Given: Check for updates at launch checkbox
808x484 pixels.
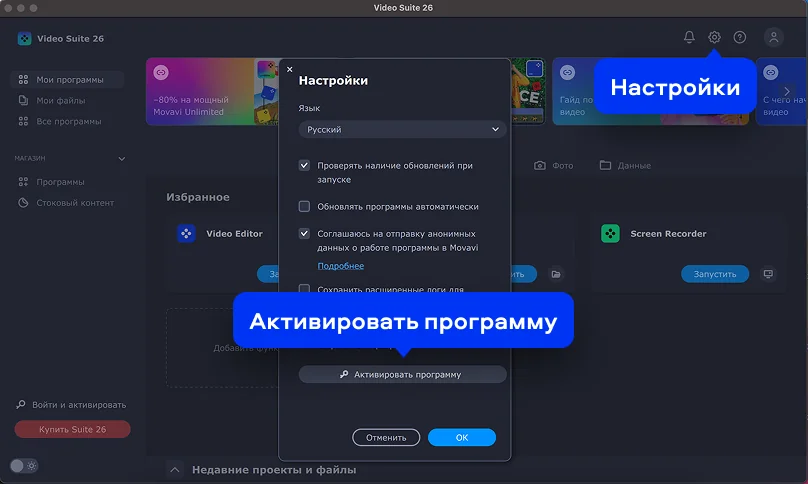Looking at the screenshot, I should point(304,165).
